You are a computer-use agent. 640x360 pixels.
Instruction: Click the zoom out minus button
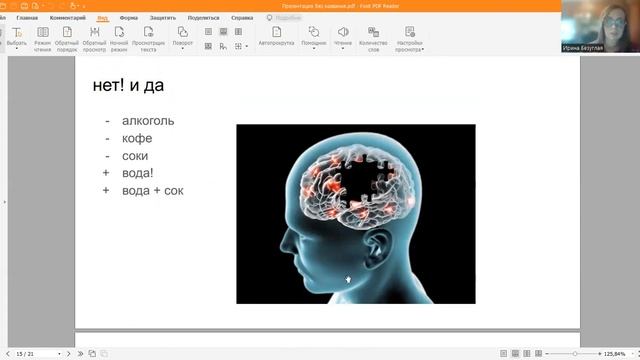[x=547, y=354]
